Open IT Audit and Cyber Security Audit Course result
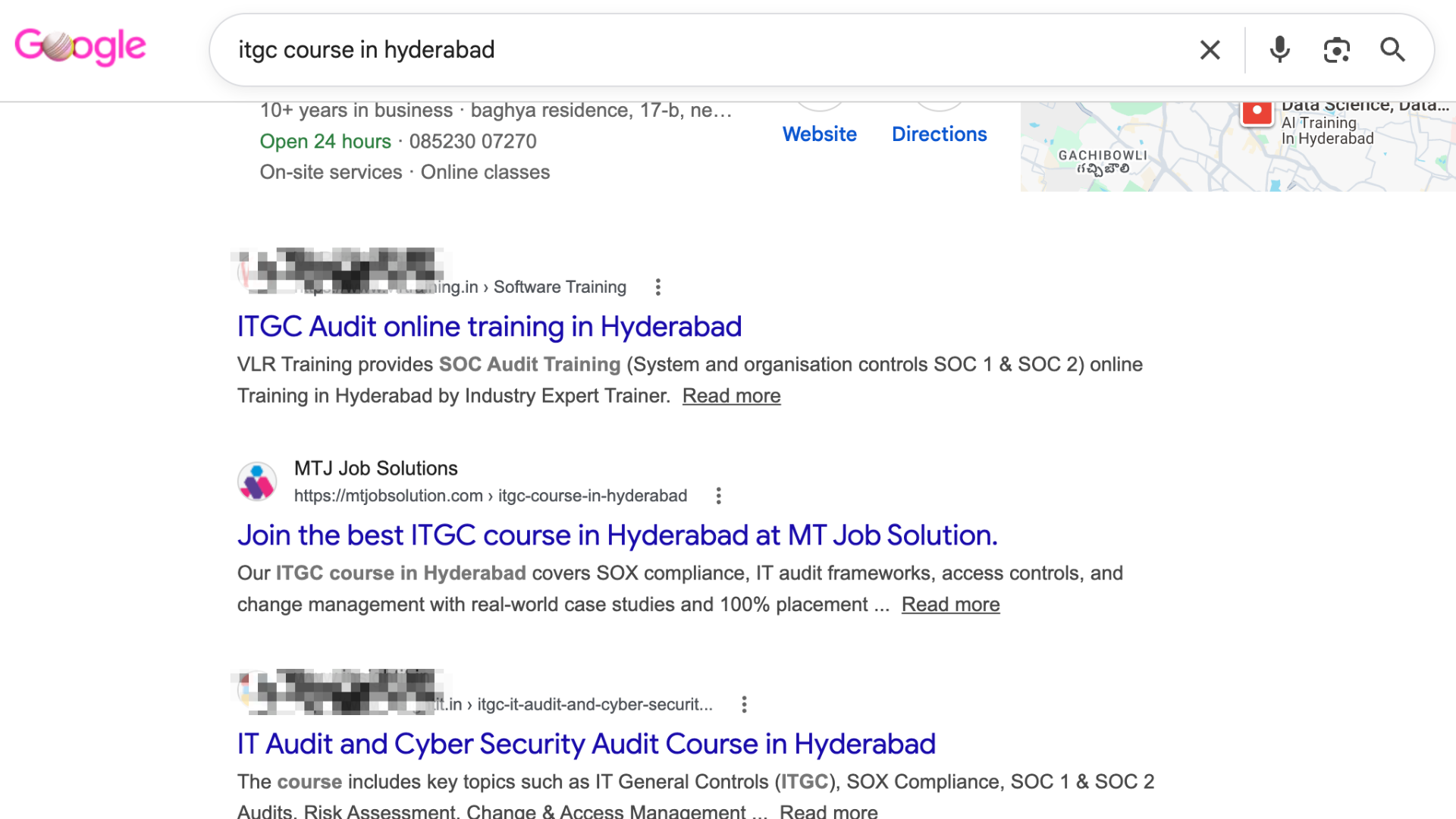Image resolution: width=1456 pixels, height=819 pixels. [x=586, y=744]
